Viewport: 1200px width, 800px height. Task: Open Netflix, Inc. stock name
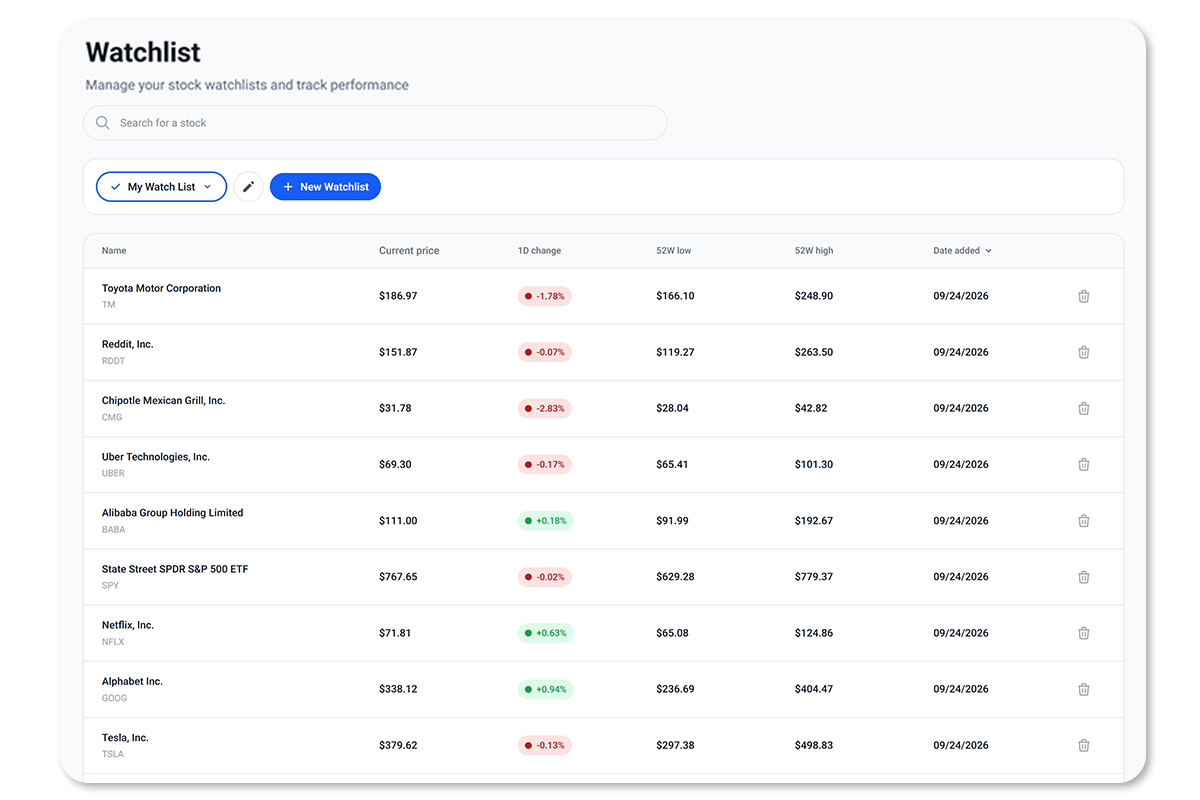point(128,625)
